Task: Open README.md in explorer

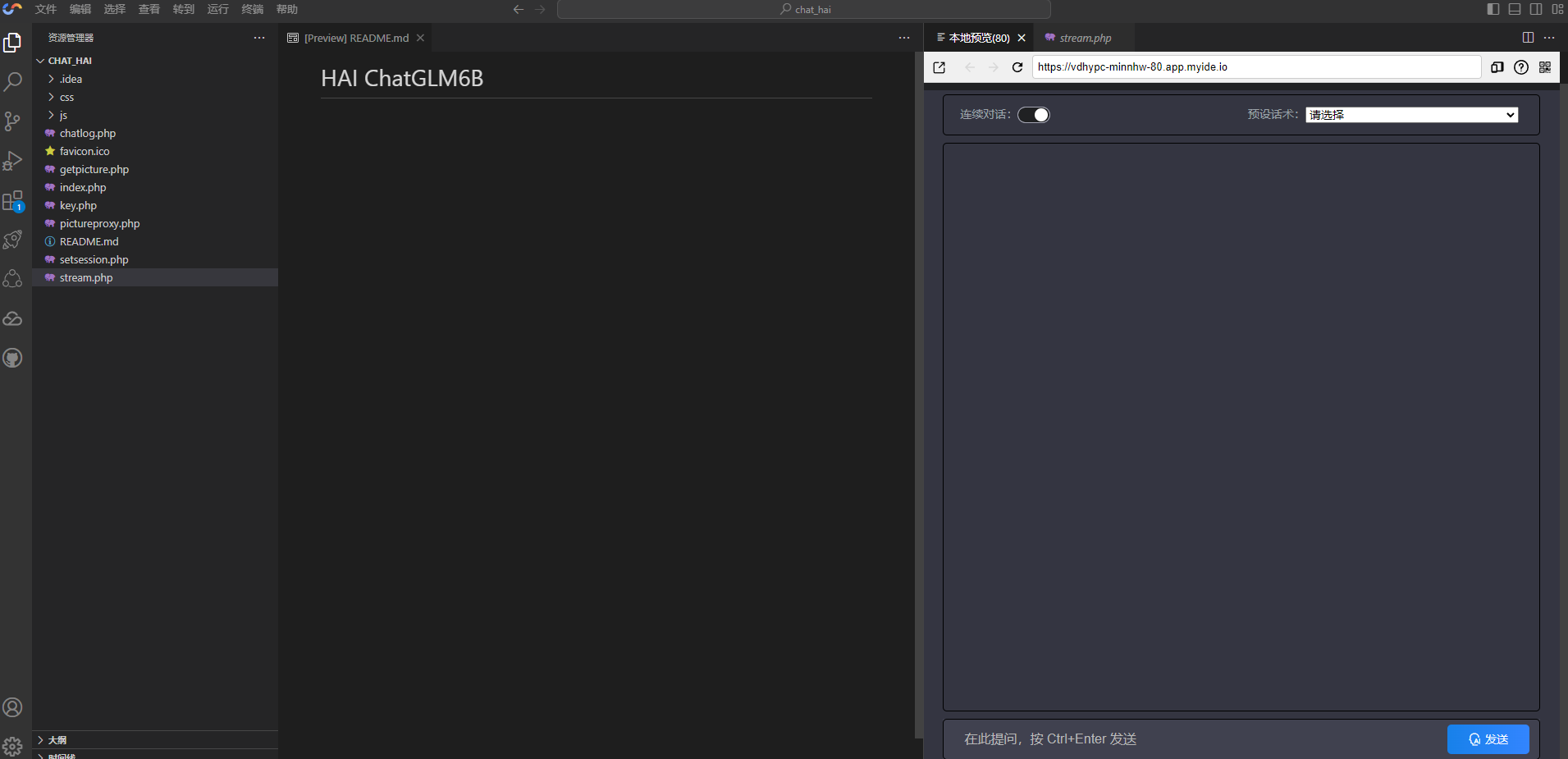Action: [x=155, y=241]
